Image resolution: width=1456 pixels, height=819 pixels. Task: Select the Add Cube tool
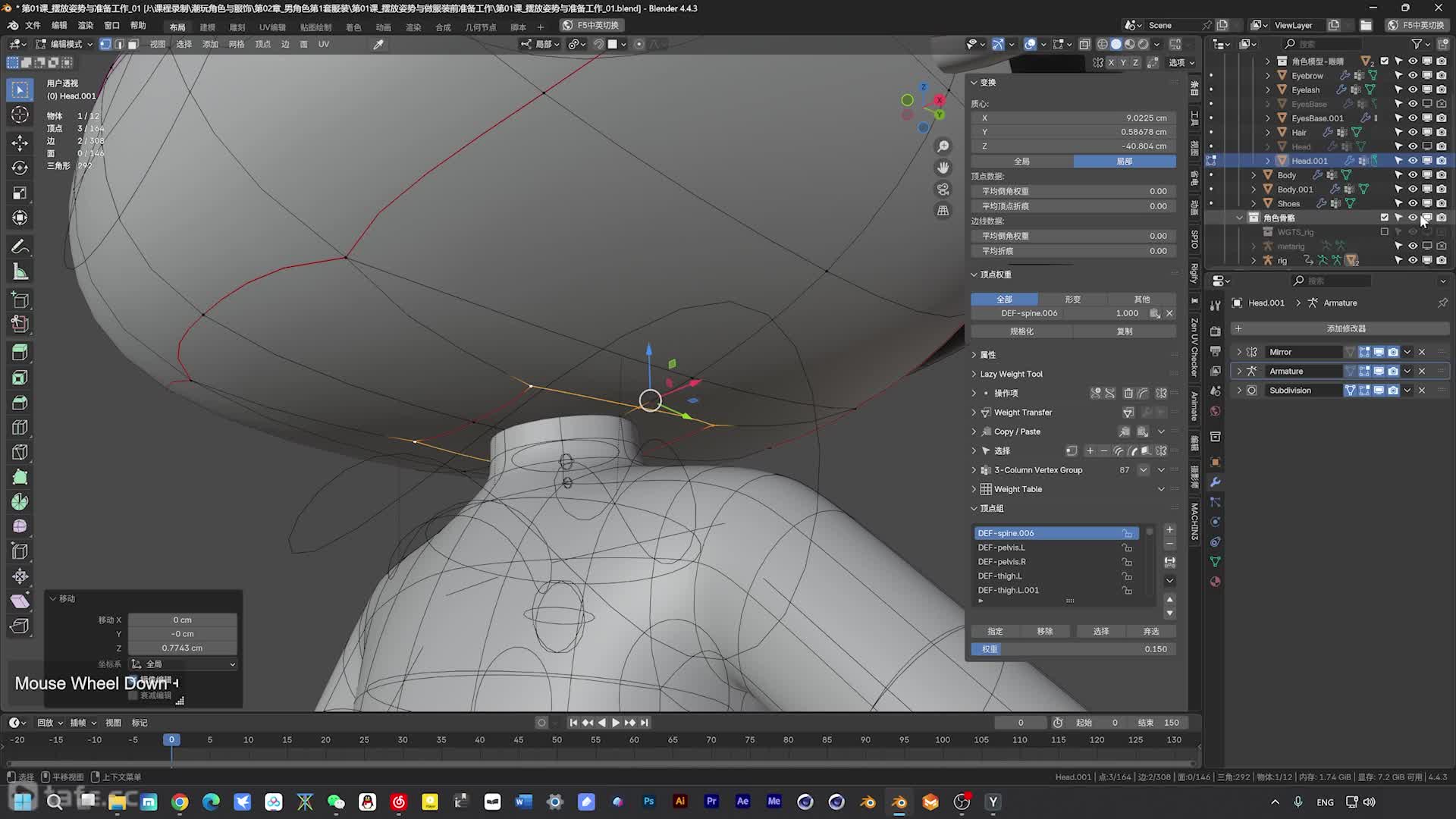[20, 300]
